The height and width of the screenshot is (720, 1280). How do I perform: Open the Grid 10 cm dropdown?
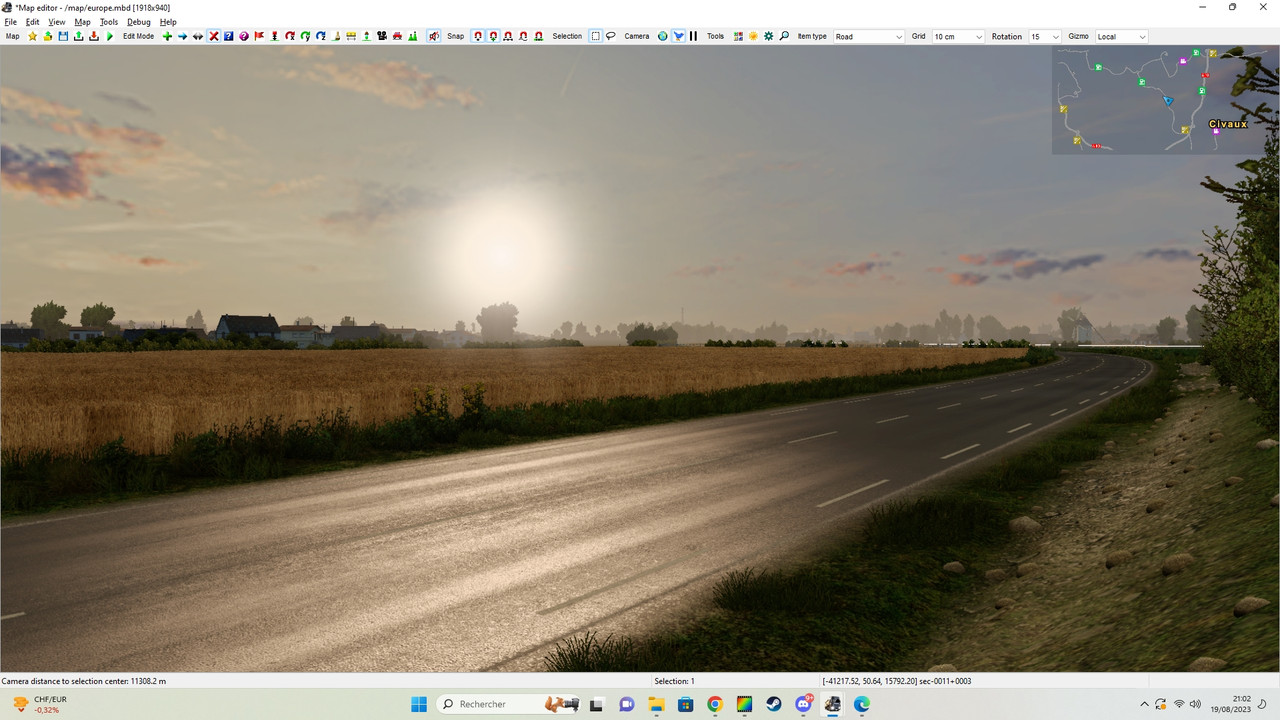[958, 36]
